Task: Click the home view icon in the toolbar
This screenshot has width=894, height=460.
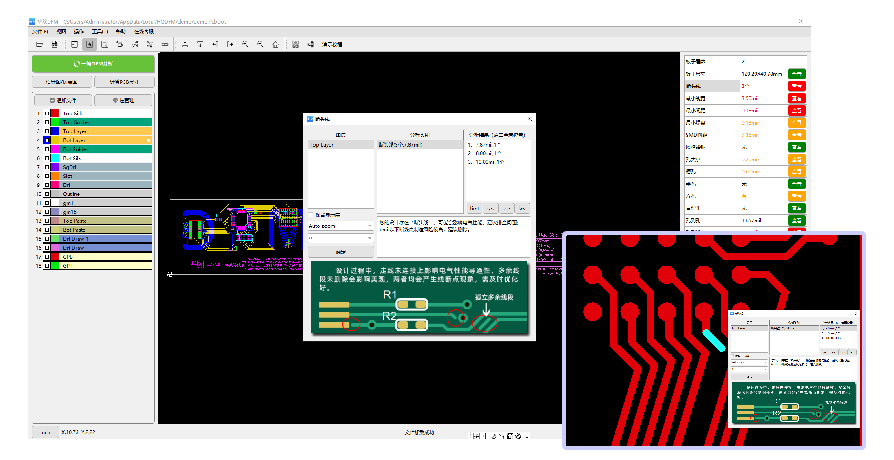Action: pyautogui.click(x=276, y=44)
